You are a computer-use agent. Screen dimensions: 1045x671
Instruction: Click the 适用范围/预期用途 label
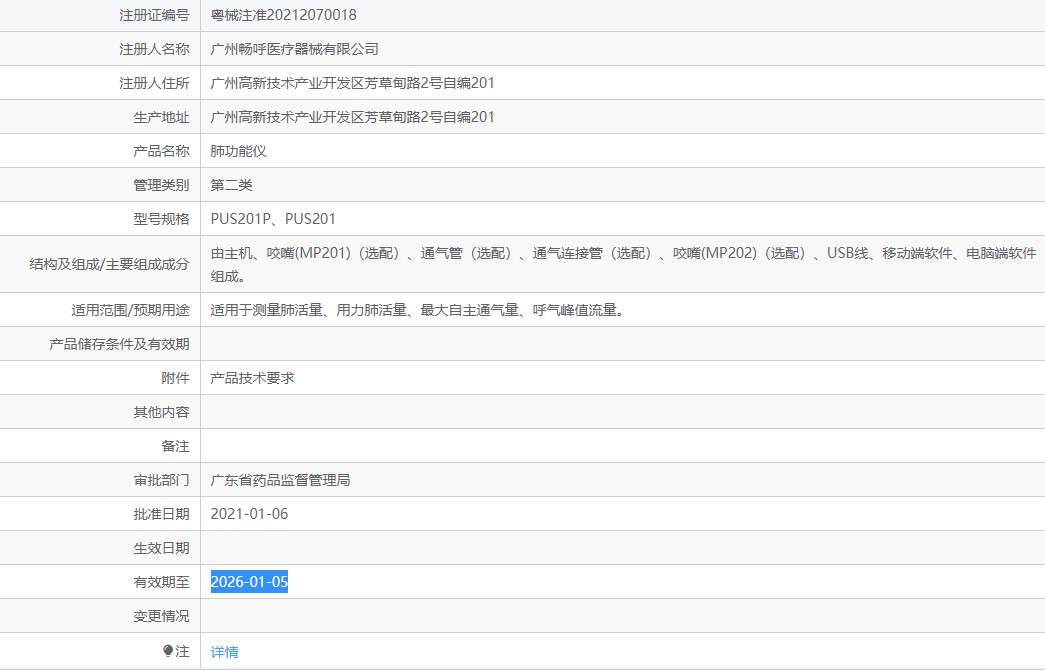click(x=131, y=310)
